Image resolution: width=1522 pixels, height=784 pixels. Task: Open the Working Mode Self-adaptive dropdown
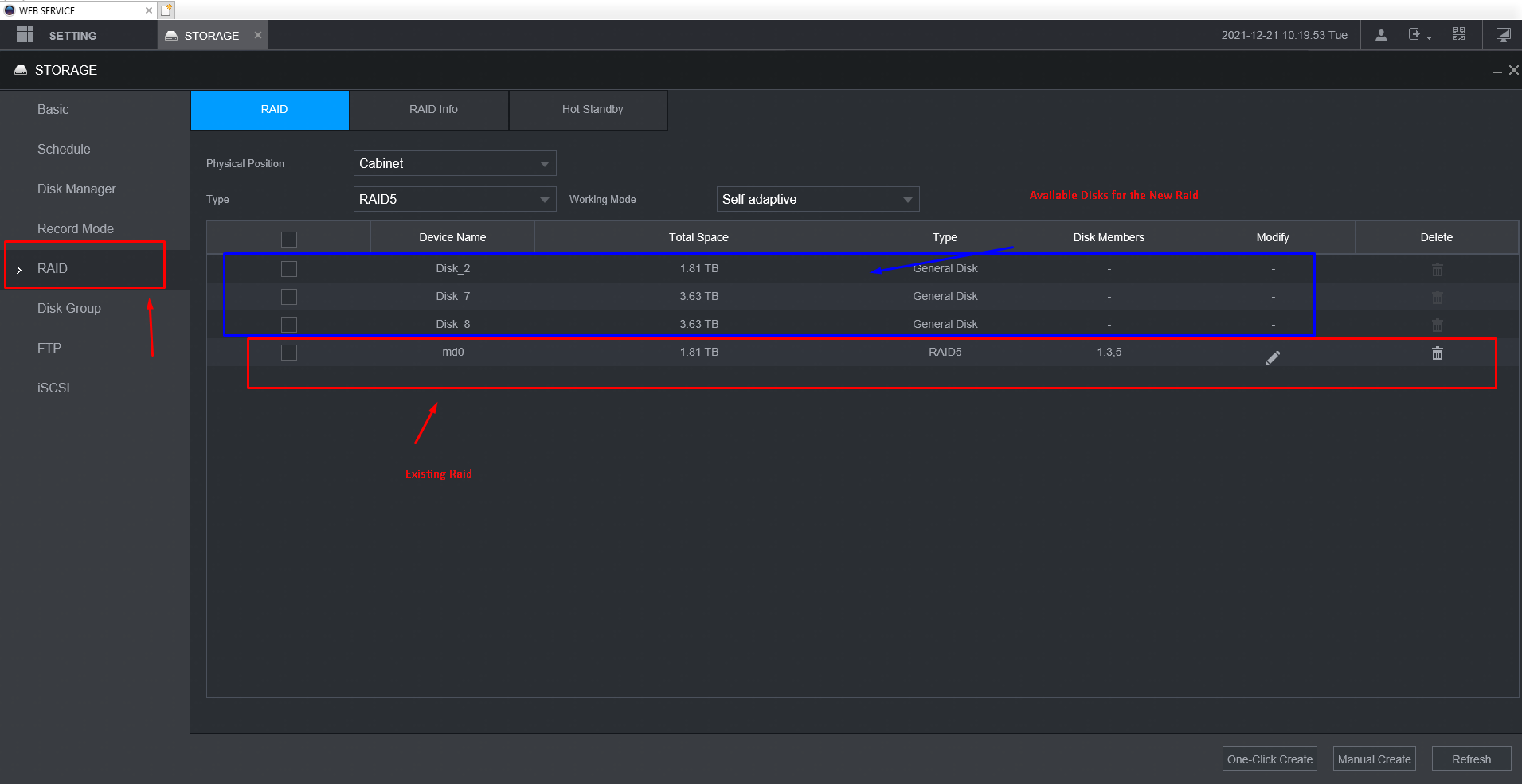click(x=818, y=199)
